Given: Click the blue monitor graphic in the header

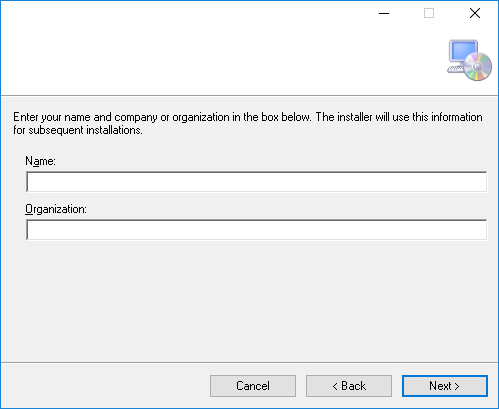Looking at the screenshot, I should coord(463,51).
